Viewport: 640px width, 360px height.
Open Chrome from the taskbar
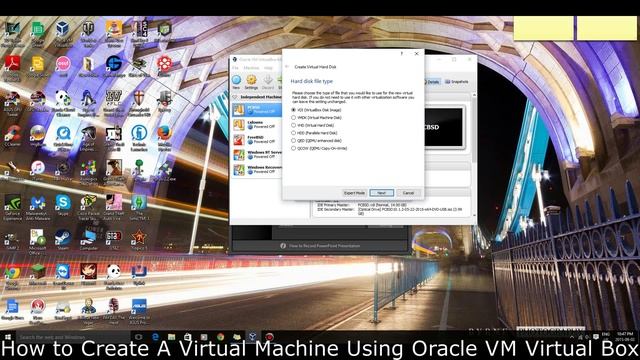tap(220, 337)
